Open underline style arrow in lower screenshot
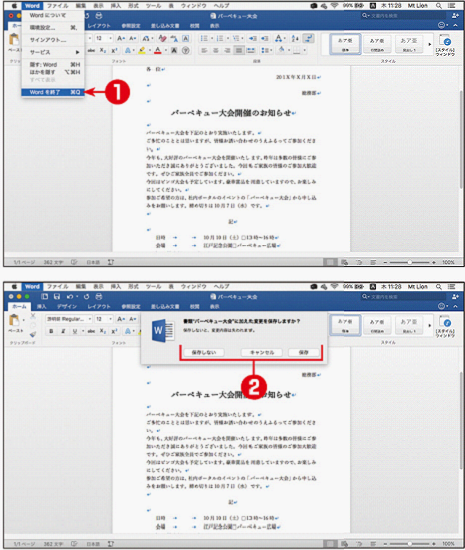The image size is (465, 550). coord(83,331)
